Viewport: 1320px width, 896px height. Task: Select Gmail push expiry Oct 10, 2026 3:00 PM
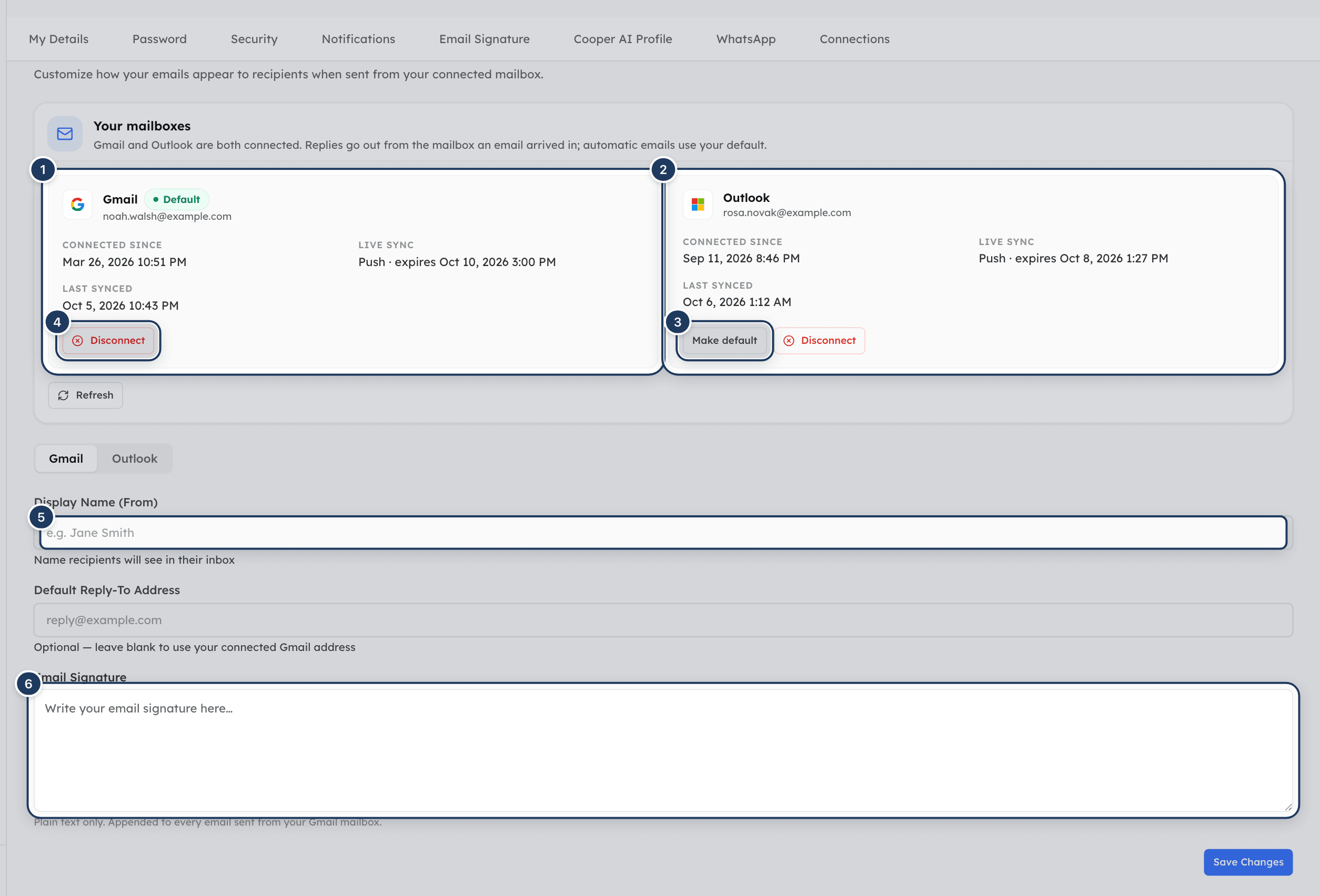point(457,262)
